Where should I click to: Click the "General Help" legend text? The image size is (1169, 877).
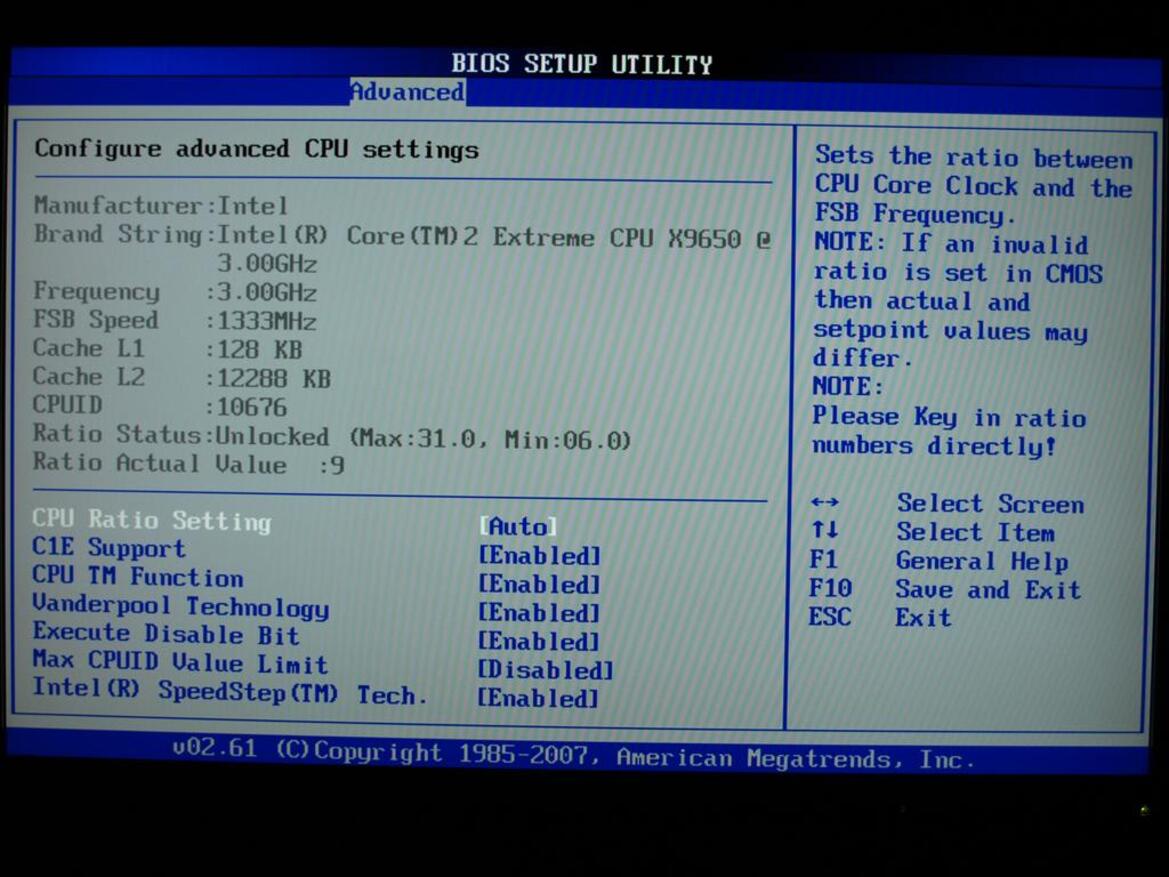click(983, 561)
